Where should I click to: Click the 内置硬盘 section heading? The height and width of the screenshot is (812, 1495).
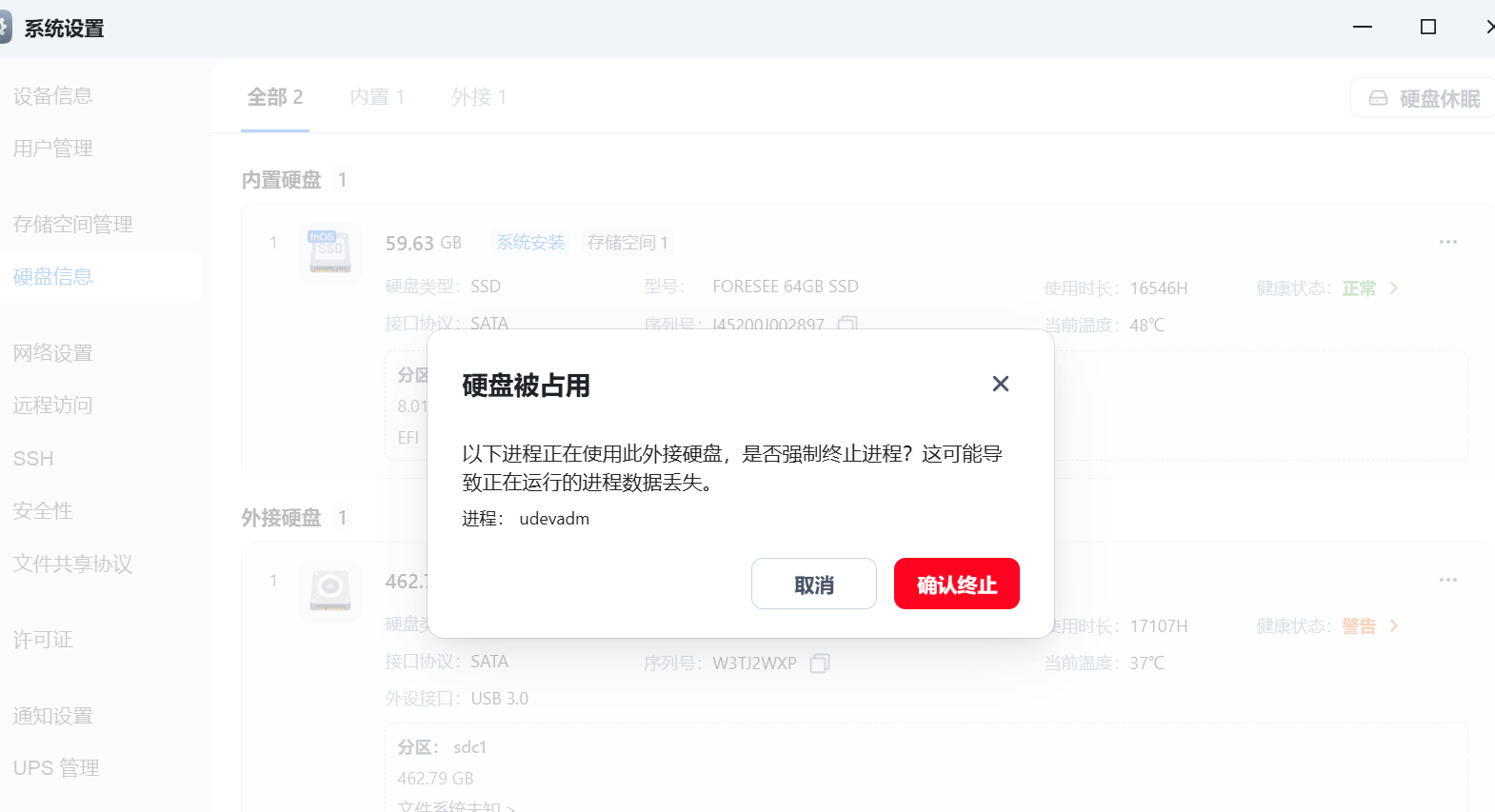click(281, 179)
